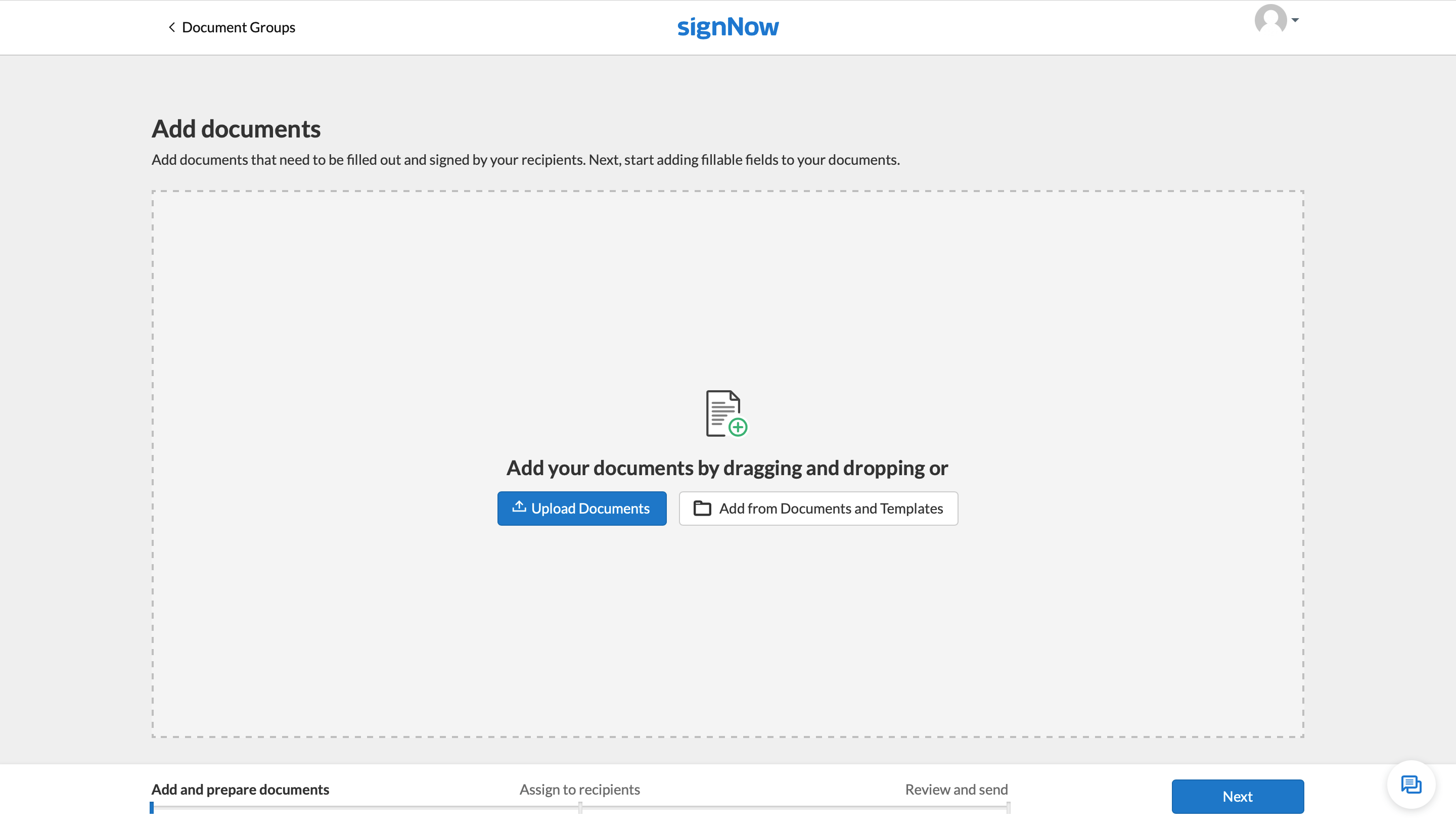Click progress bar marker under Assign to recipients

[x=580, y=807]
